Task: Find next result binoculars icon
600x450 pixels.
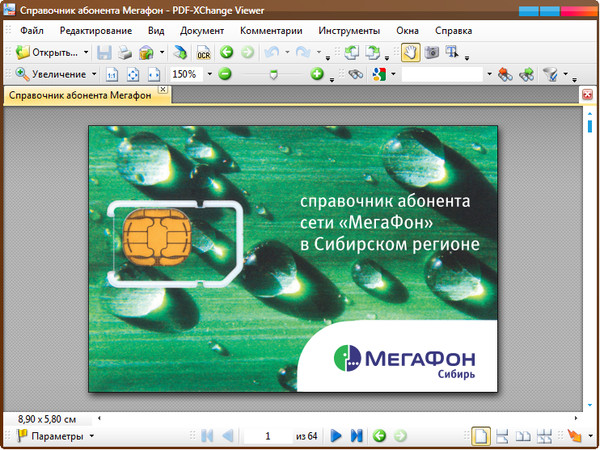Action: coord(527,74)
